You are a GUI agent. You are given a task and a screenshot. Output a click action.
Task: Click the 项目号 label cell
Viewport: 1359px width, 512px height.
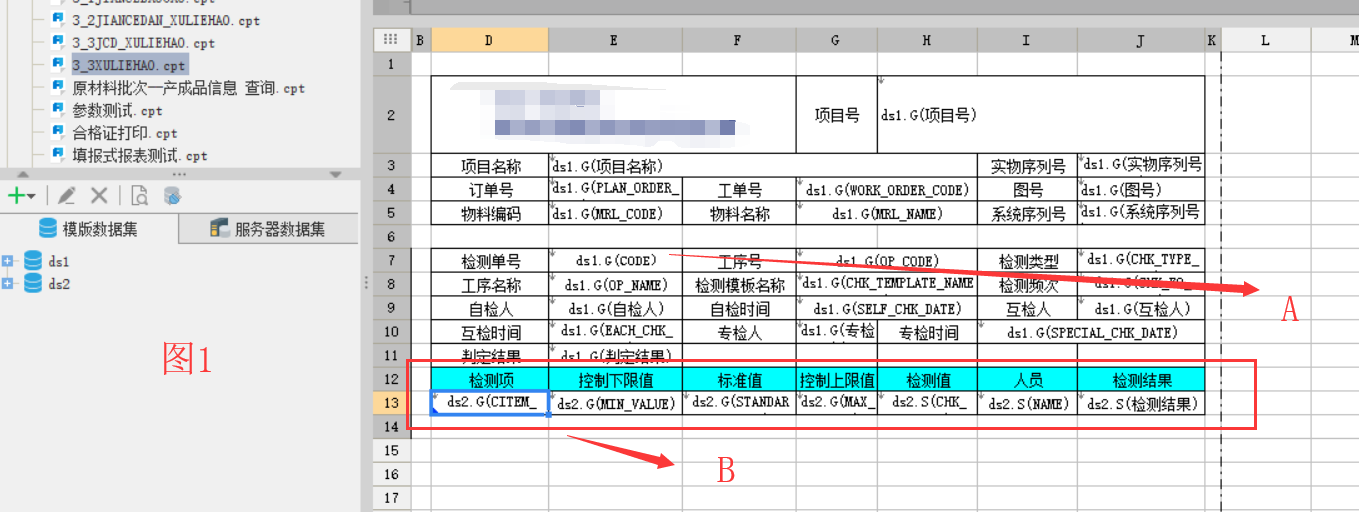coord(837,115)
